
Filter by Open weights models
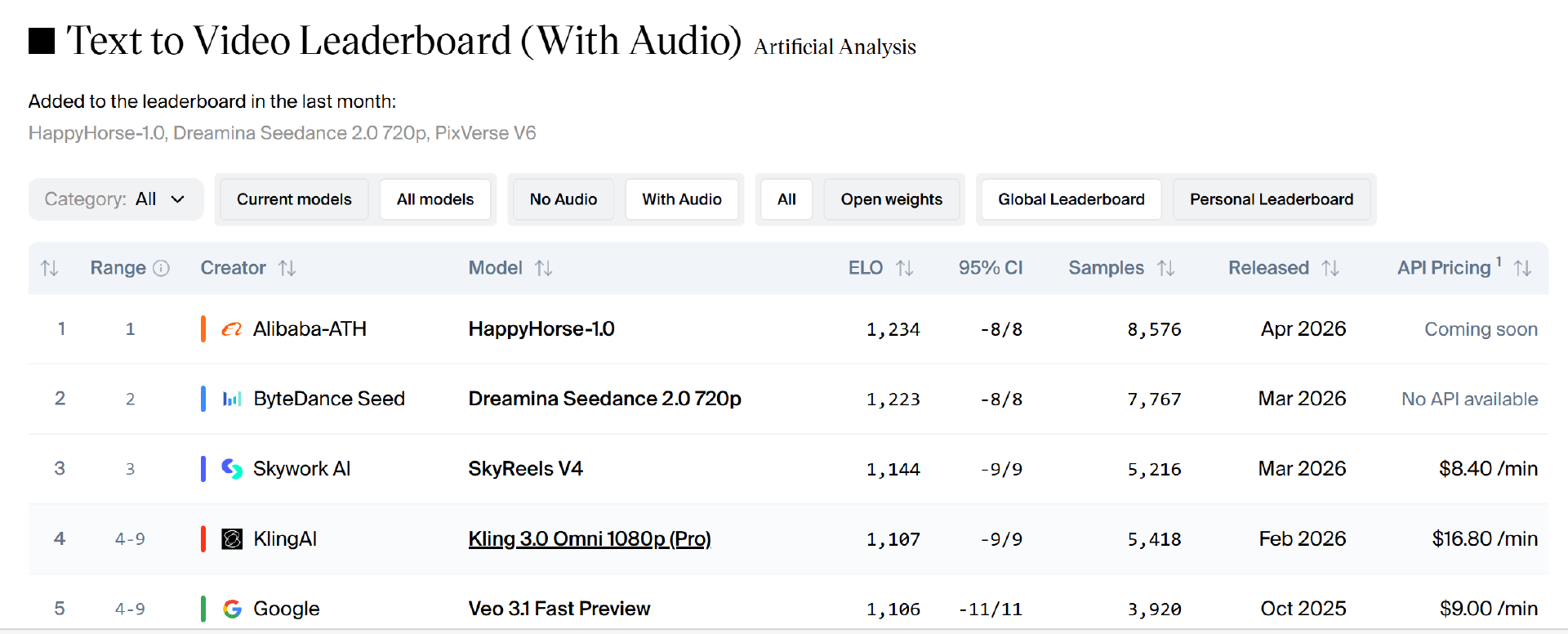point(891,199)
